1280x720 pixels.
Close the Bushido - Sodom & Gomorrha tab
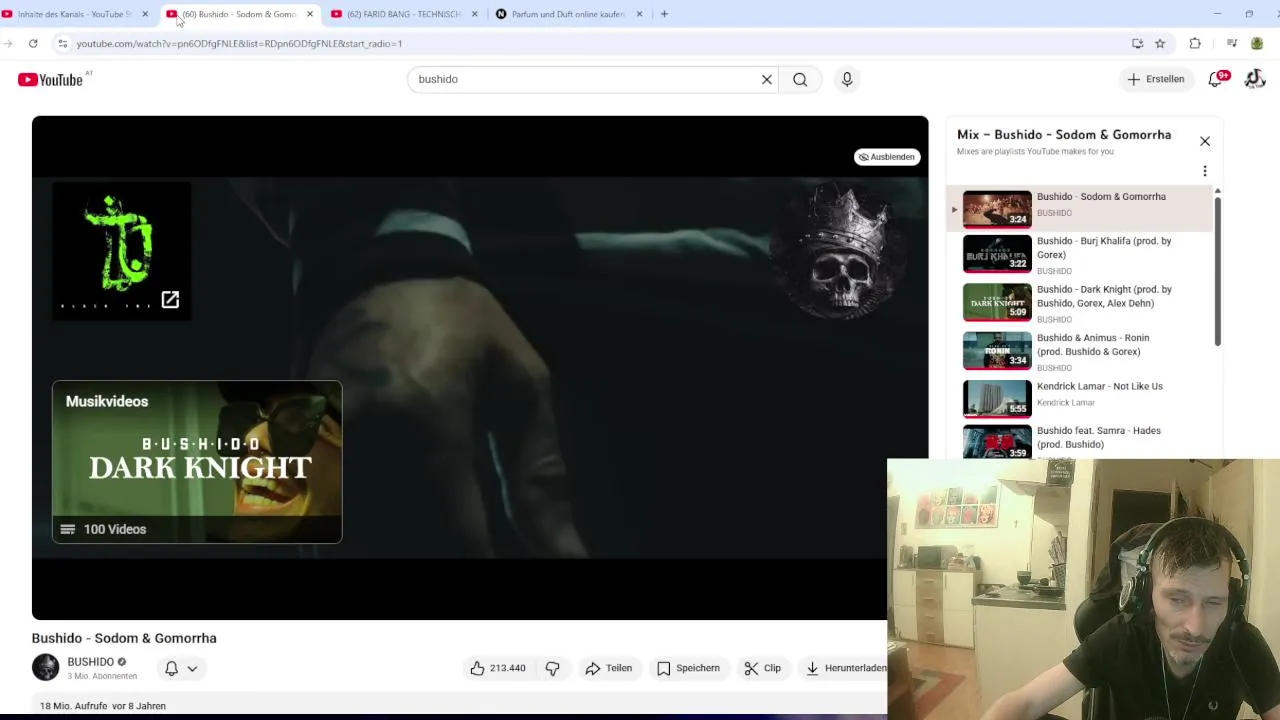310,14
